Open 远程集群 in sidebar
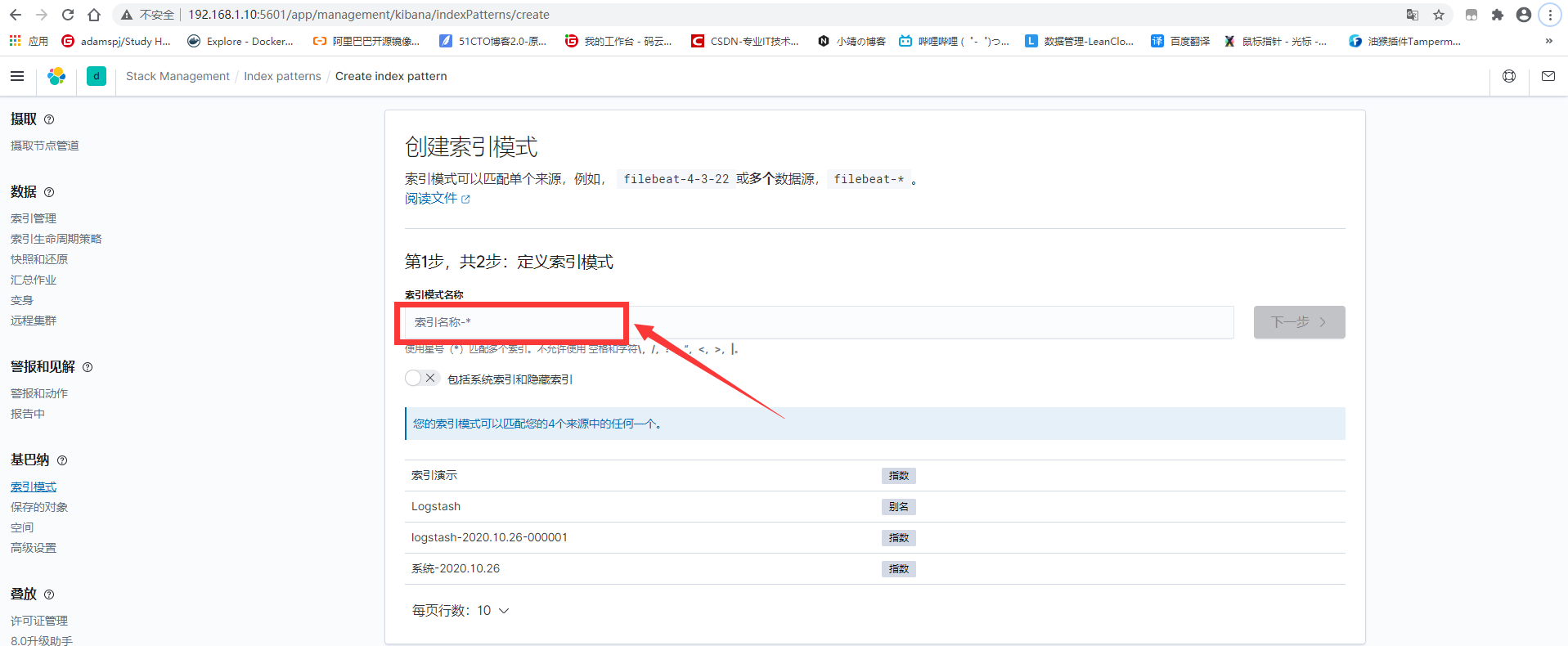The height and width of the screenshot is (646, 1568). pos(34,321)
